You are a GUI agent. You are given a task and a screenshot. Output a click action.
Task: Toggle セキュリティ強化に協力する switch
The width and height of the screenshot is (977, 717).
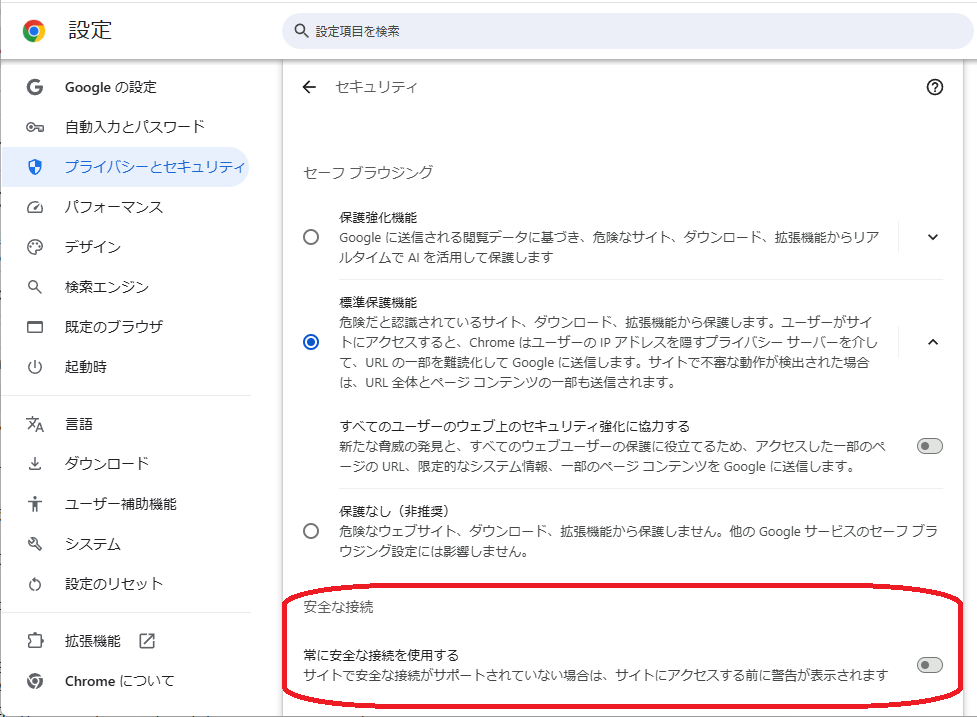pyautogui.click(x=930, y=446)
